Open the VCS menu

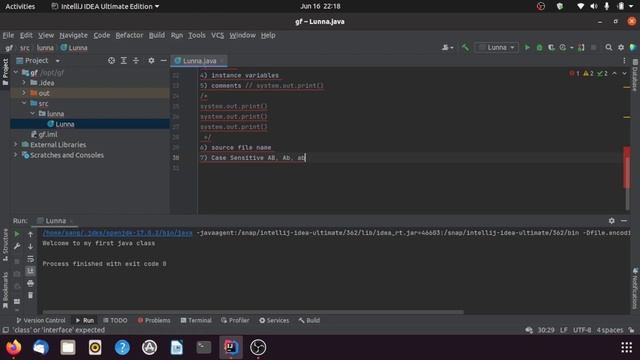[217, 35]
